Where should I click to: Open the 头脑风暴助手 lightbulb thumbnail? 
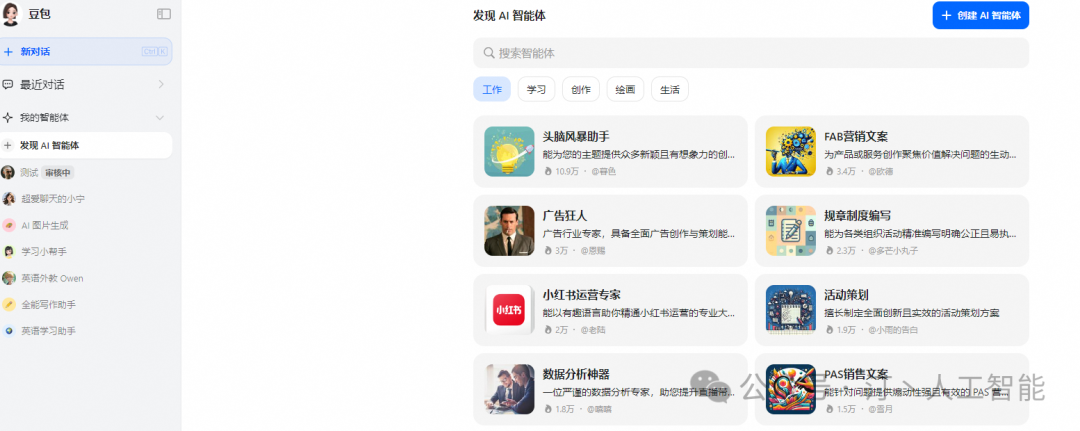(x=509, y=151)
